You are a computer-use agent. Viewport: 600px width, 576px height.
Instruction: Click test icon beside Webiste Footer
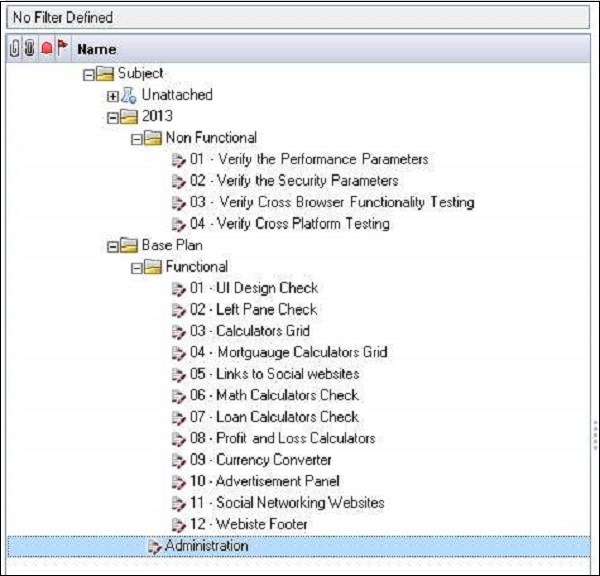coord(179,525)
